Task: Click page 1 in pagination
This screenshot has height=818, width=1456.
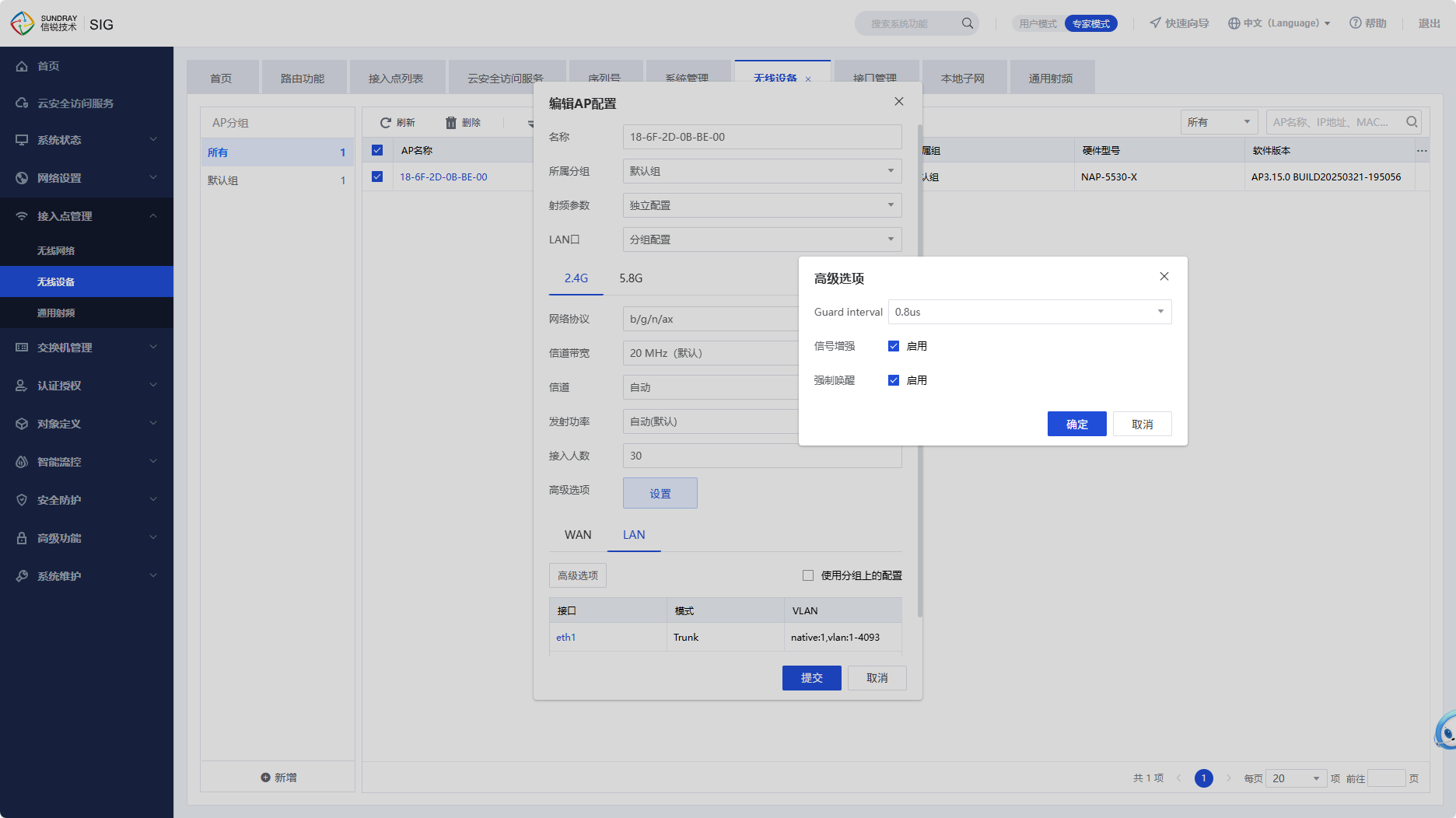Action: click(x=1203, y=778)
